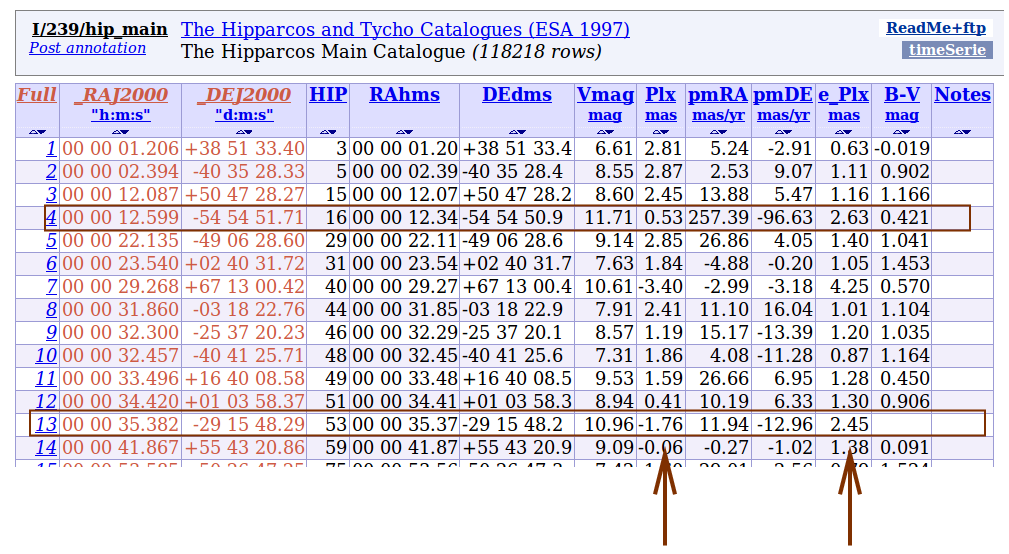Open full record for row 13
The height and width of the screenshot is (554, 1009).
pos(46,424)
